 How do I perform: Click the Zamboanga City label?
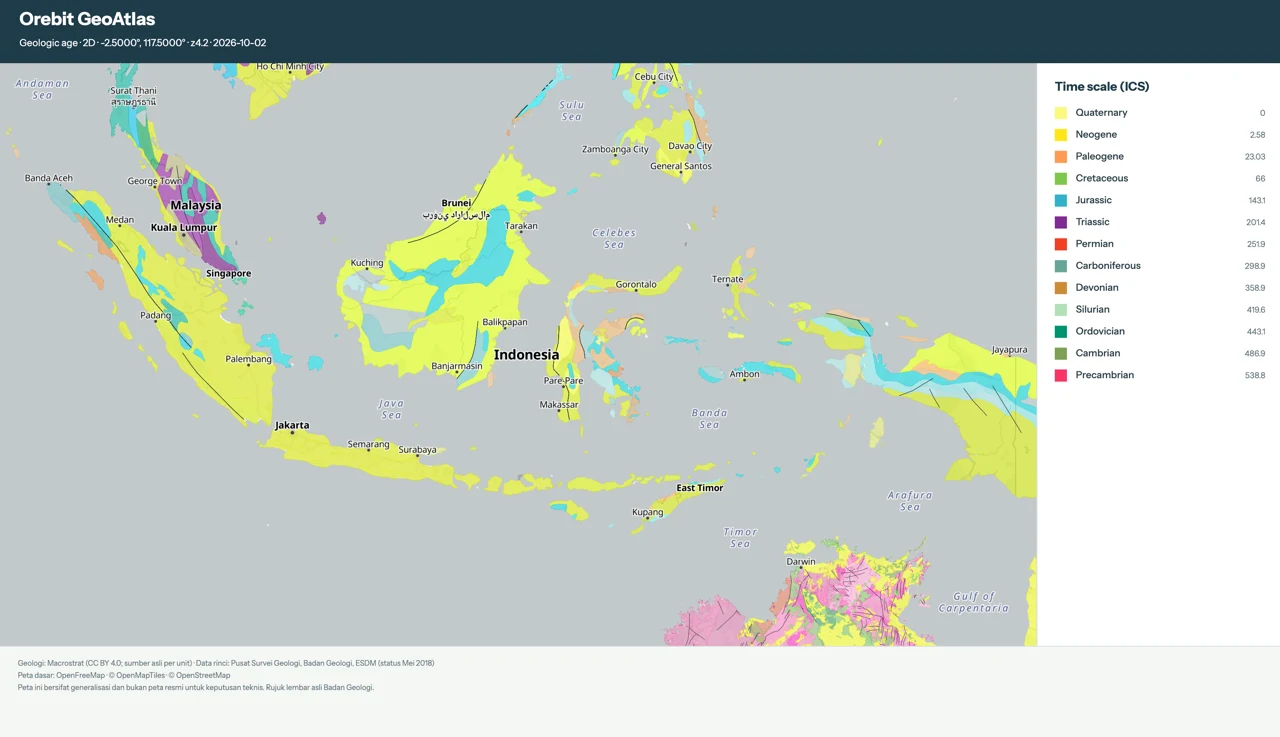coord(615,150)
